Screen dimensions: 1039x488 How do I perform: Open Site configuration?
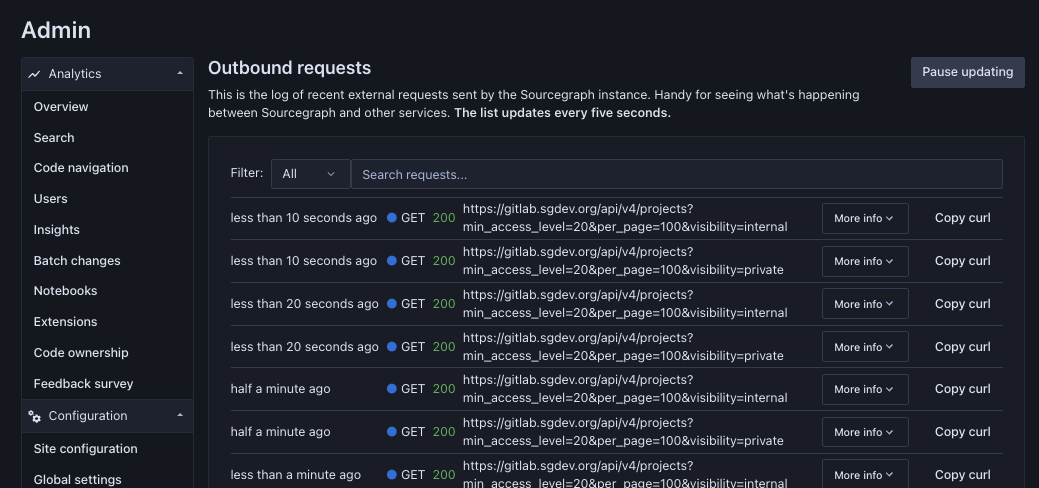click(85, 449)
